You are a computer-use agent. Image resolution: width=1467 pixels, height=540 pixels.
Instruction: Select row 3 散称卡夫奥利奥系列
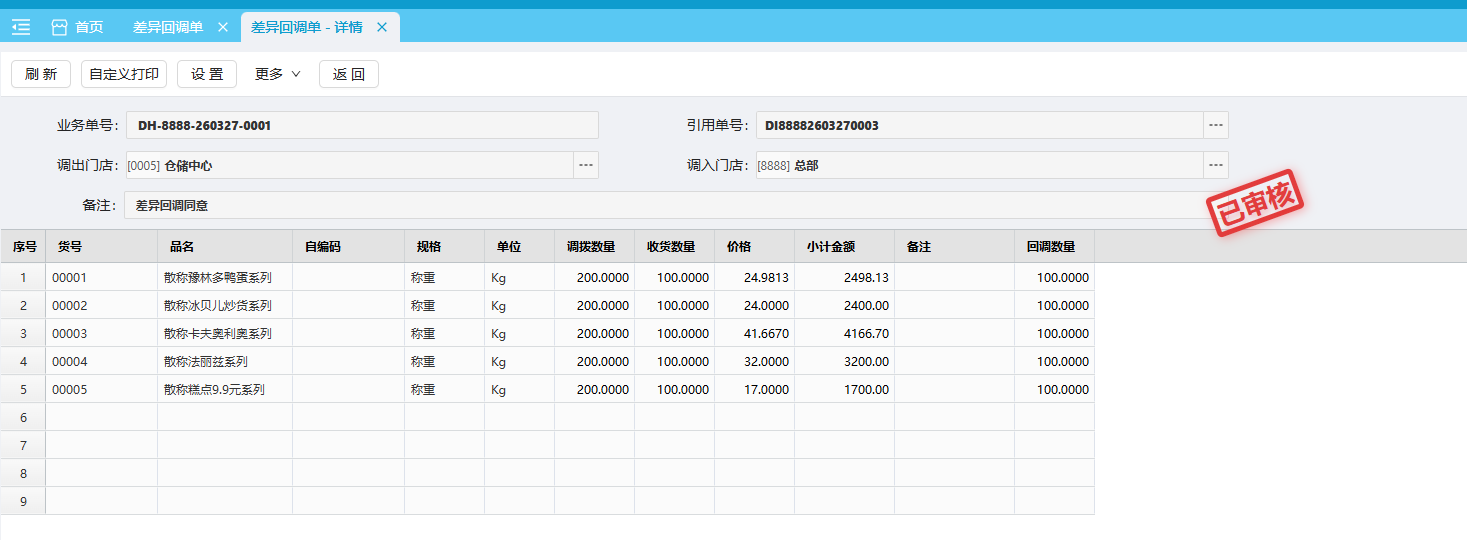pyautogui.click(x=218, y=333)
